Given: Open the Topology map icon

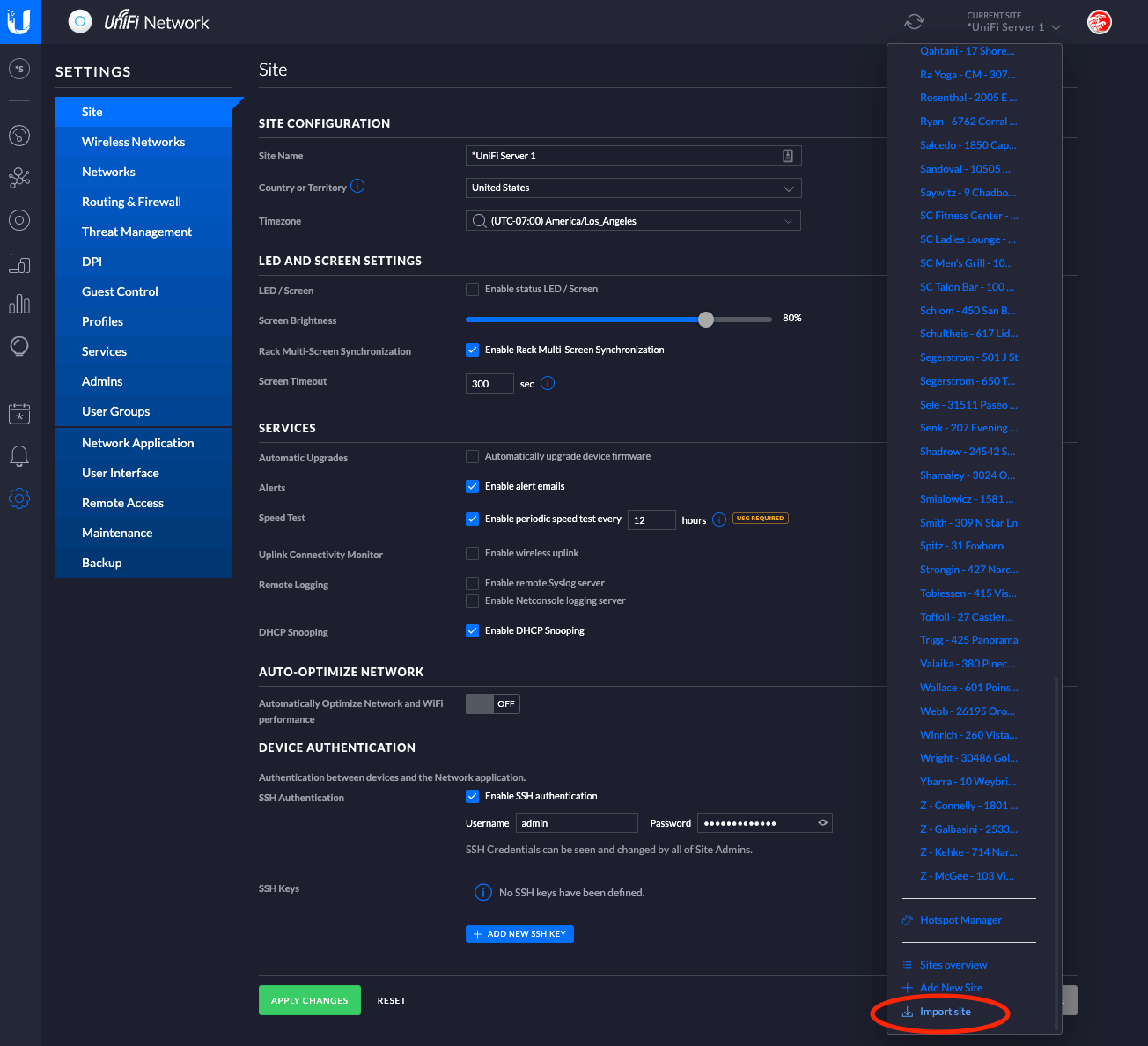Looking at the screenshot, I should pyautogui.click(x=19, y=179).
